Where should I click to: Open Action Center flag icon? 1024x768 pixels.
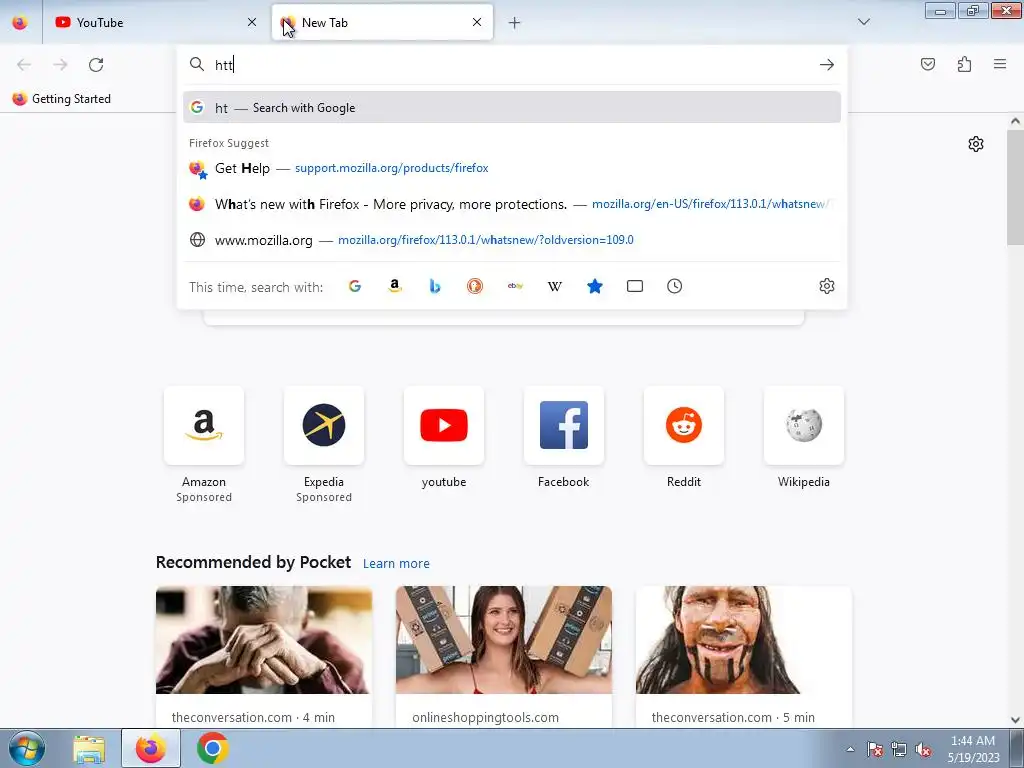[x=874, y=749]
